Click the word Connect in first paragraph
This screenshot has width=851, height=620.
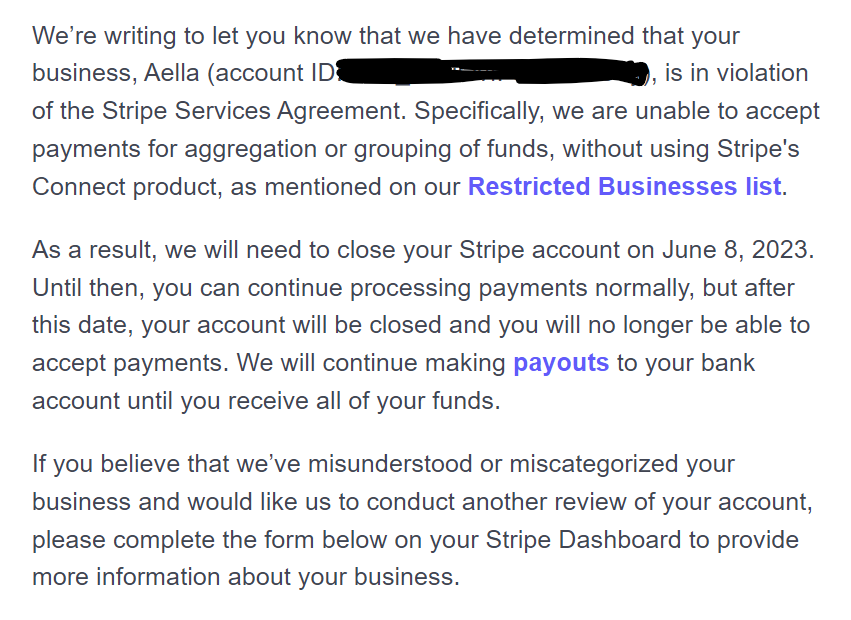(x=79, y=187)
